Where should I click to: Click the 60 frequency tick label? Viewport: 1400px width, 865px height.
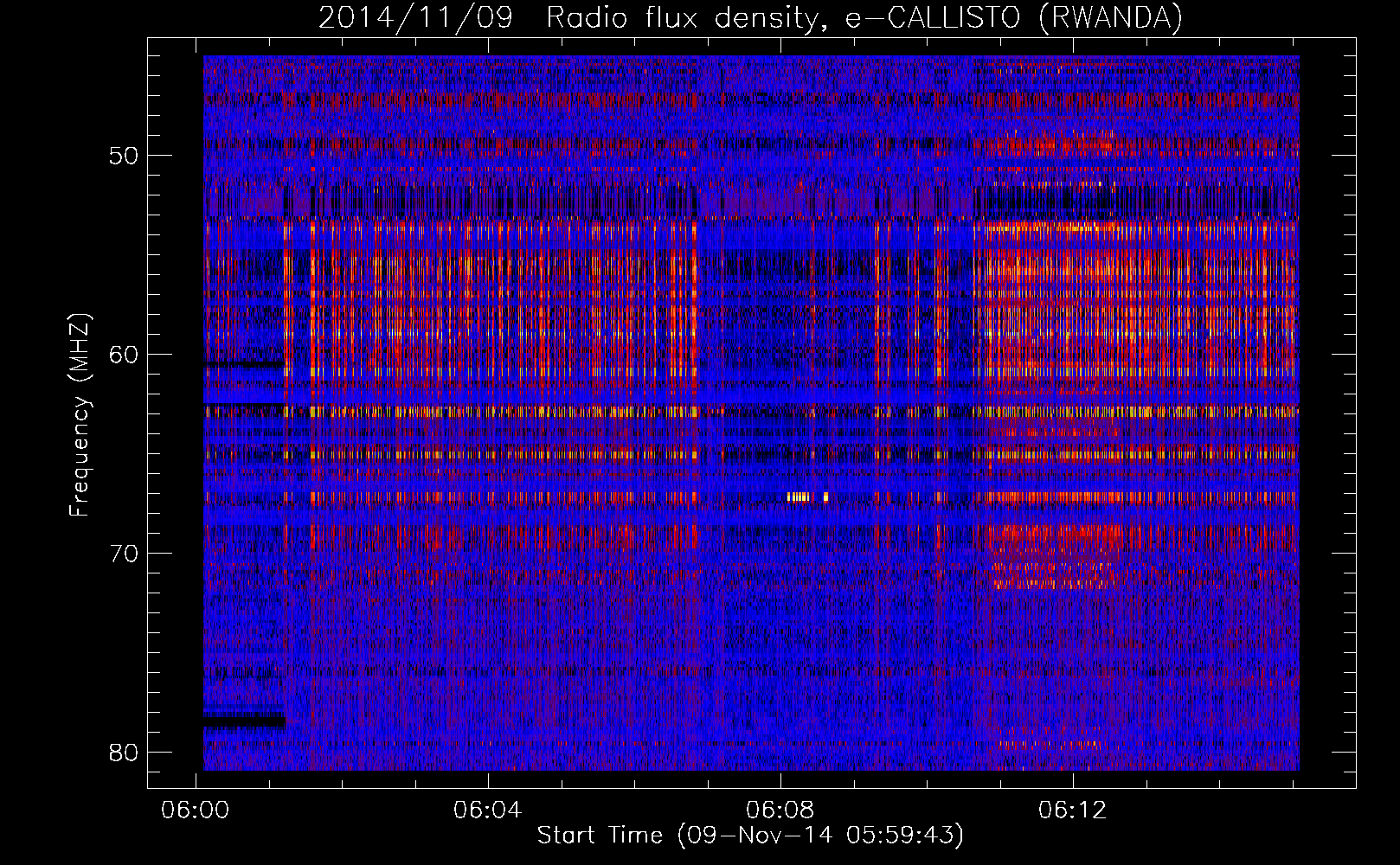pos(124,355)
